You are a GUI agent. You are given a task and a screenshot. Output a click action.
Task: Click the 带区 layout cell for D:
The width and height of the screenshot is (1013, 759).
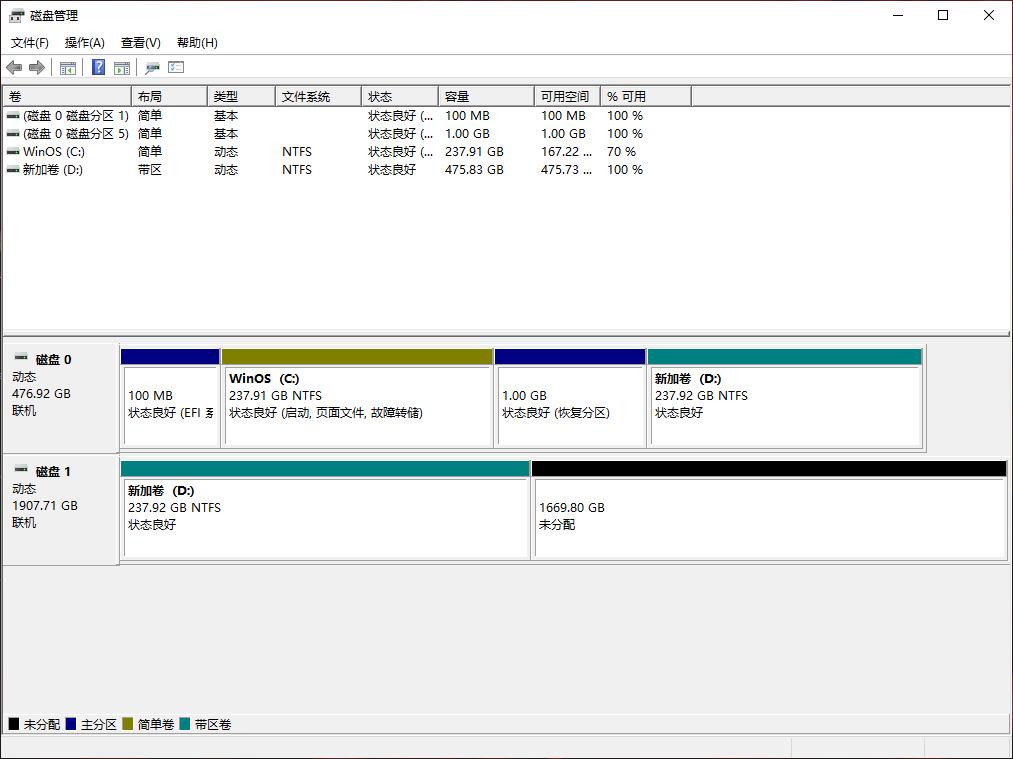150,170
